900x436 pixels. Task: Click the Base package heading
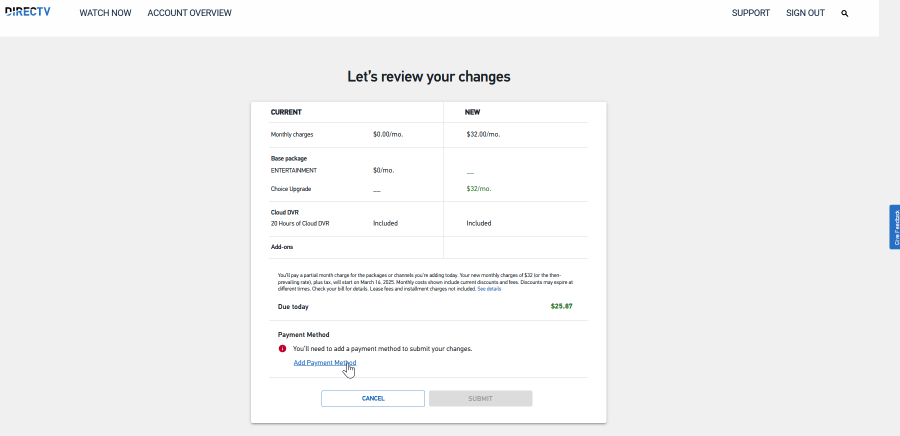tap(289, 158)
